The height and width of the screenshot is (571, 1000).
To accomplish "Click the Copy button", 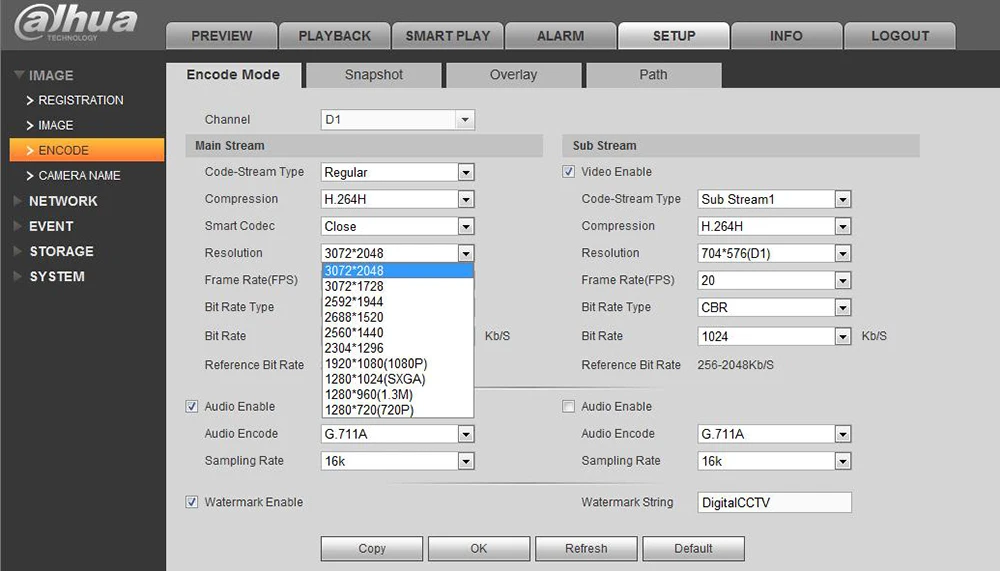I will pyautogui.click(x=372, y=548).
